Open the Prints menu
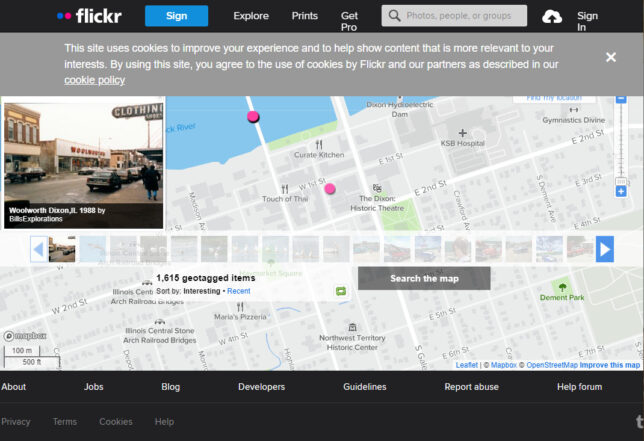 304,16
